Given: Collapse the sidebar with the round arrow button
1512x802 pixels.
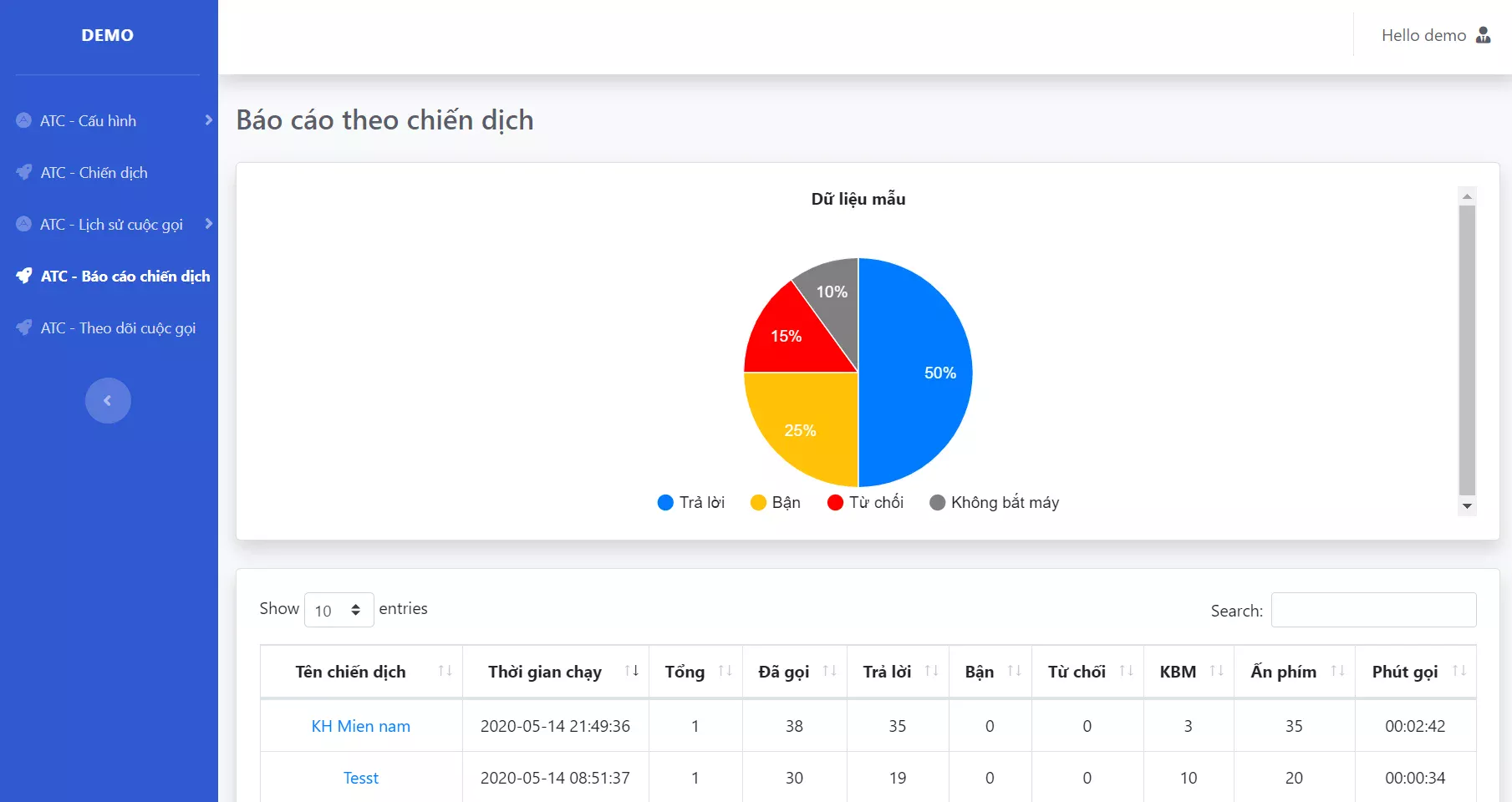Looking at the screenshot, I should click(108, 401).
